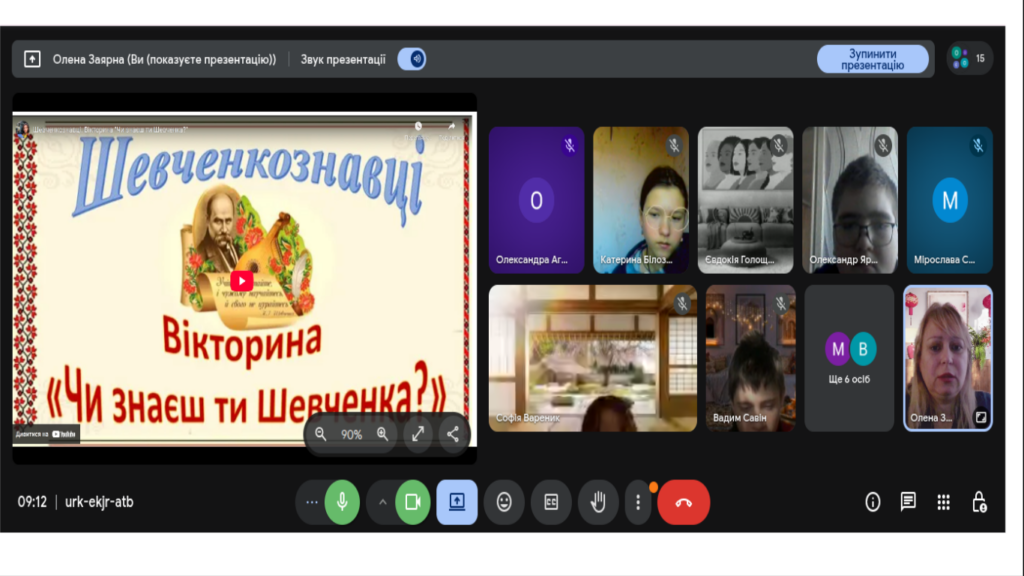The image size is (1024, 576).
Task: Toggle the presentation audio switch
Action: (x=412, y=59)
